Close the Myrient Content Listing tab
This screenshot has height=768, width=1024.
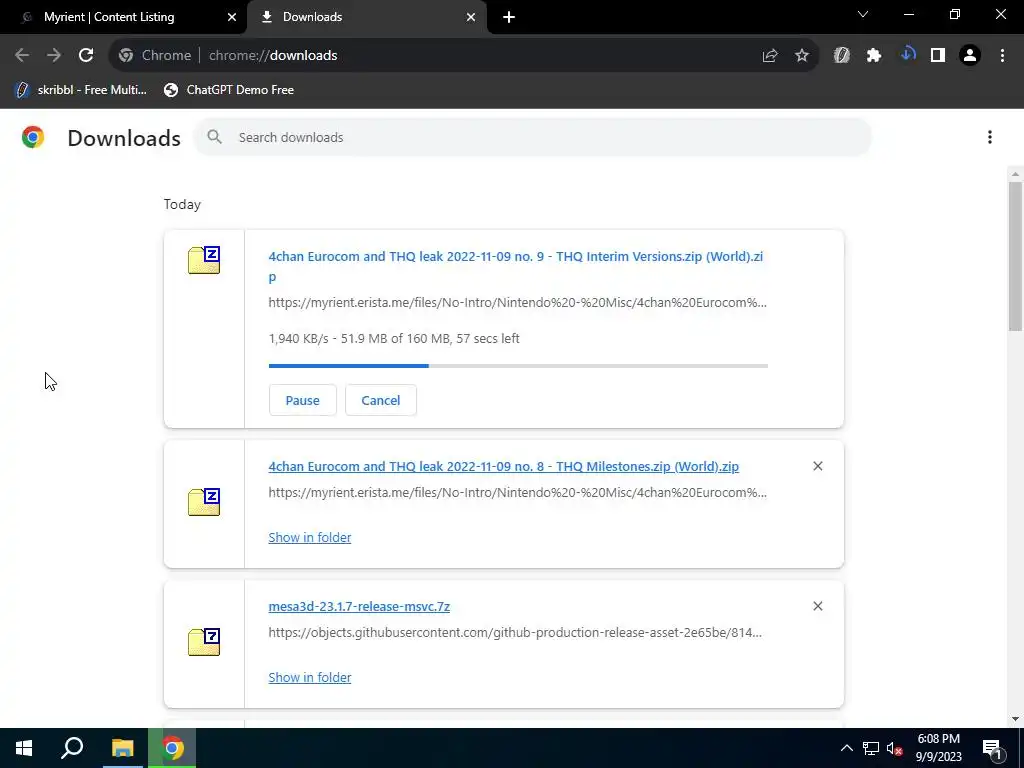[x=231, y=17]
